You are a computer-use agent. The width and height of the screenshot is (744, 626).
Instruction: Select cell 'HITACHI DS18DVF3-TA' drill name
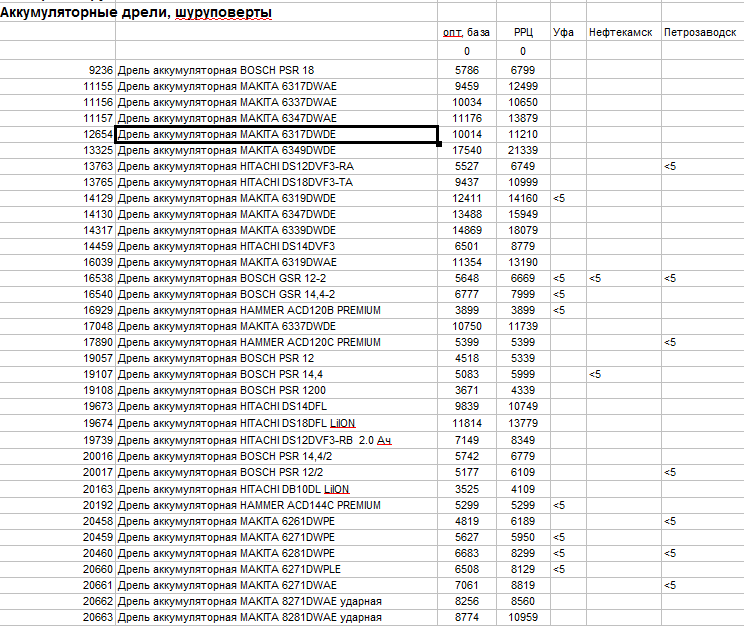[x=276, y=182]
